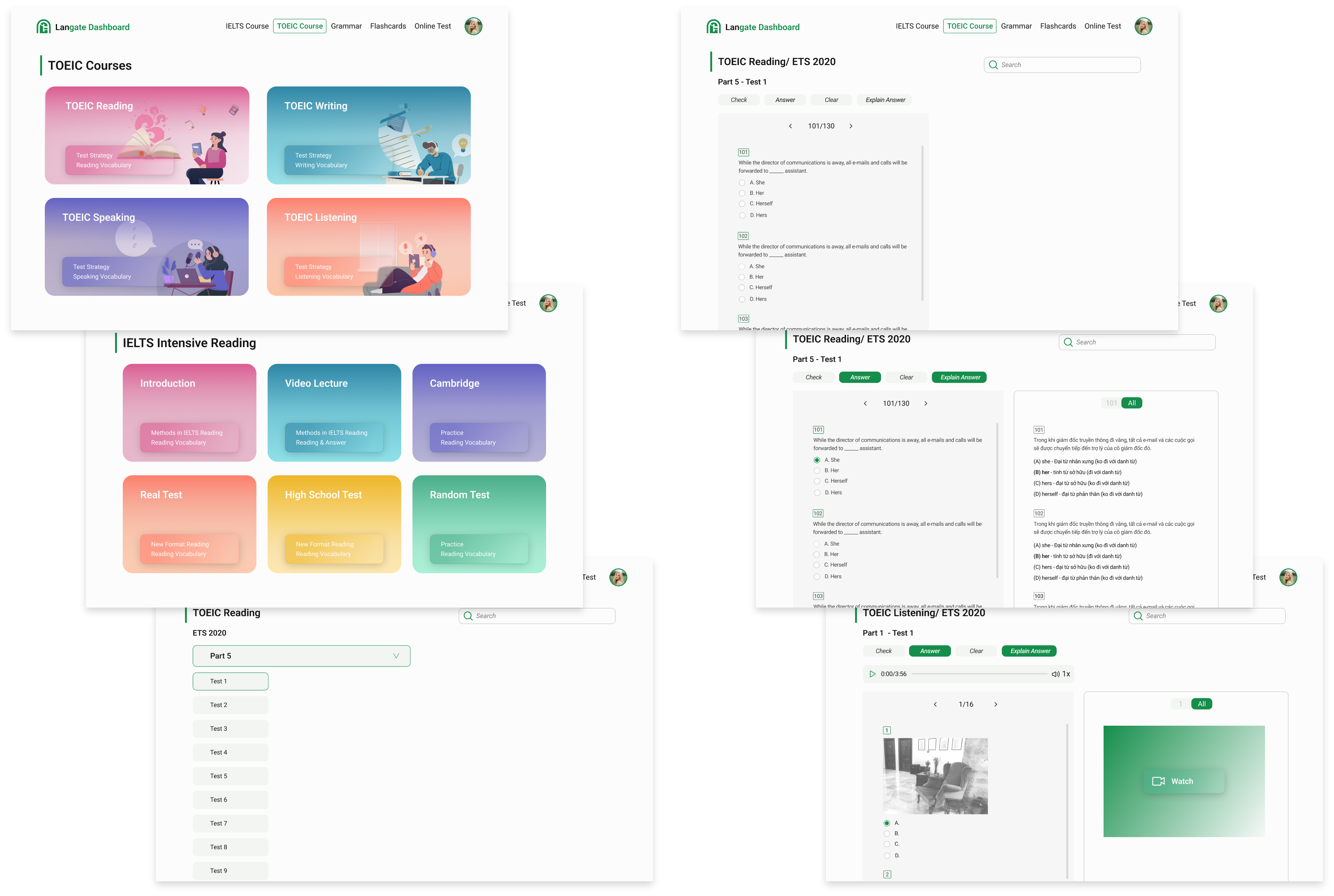Open the TOEIC Writing course card
Image resolution: width=1334 pixels, height=896 pixels.
368,135
